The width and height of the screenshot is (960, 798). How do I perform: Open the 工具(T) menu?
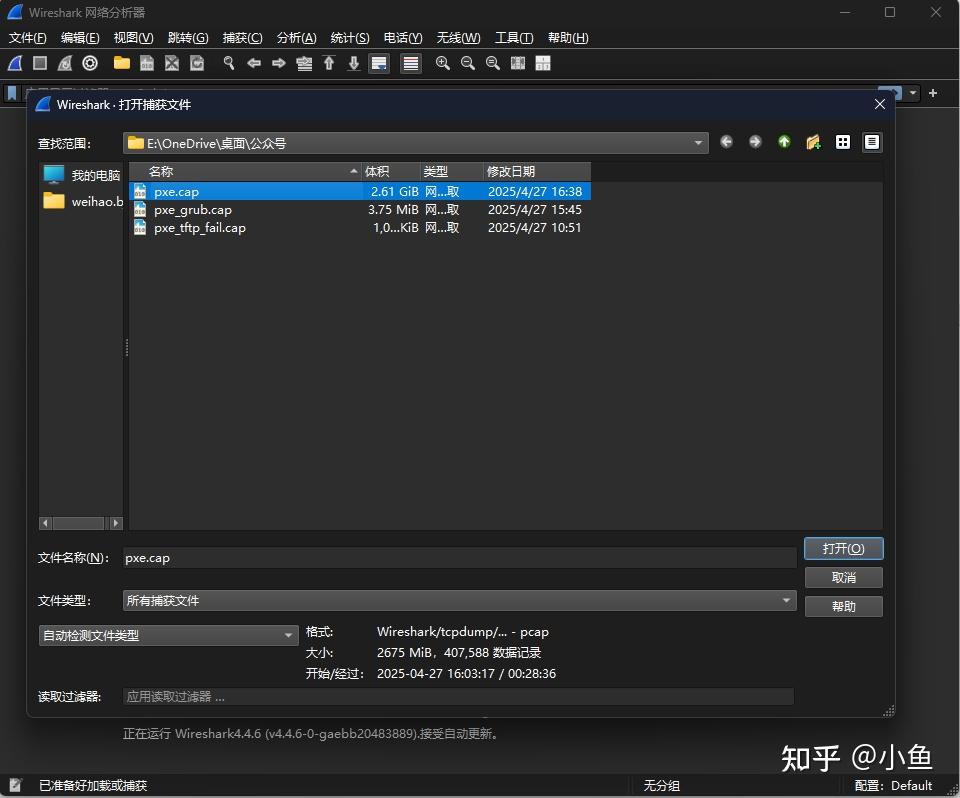click(x=514, y=38)
